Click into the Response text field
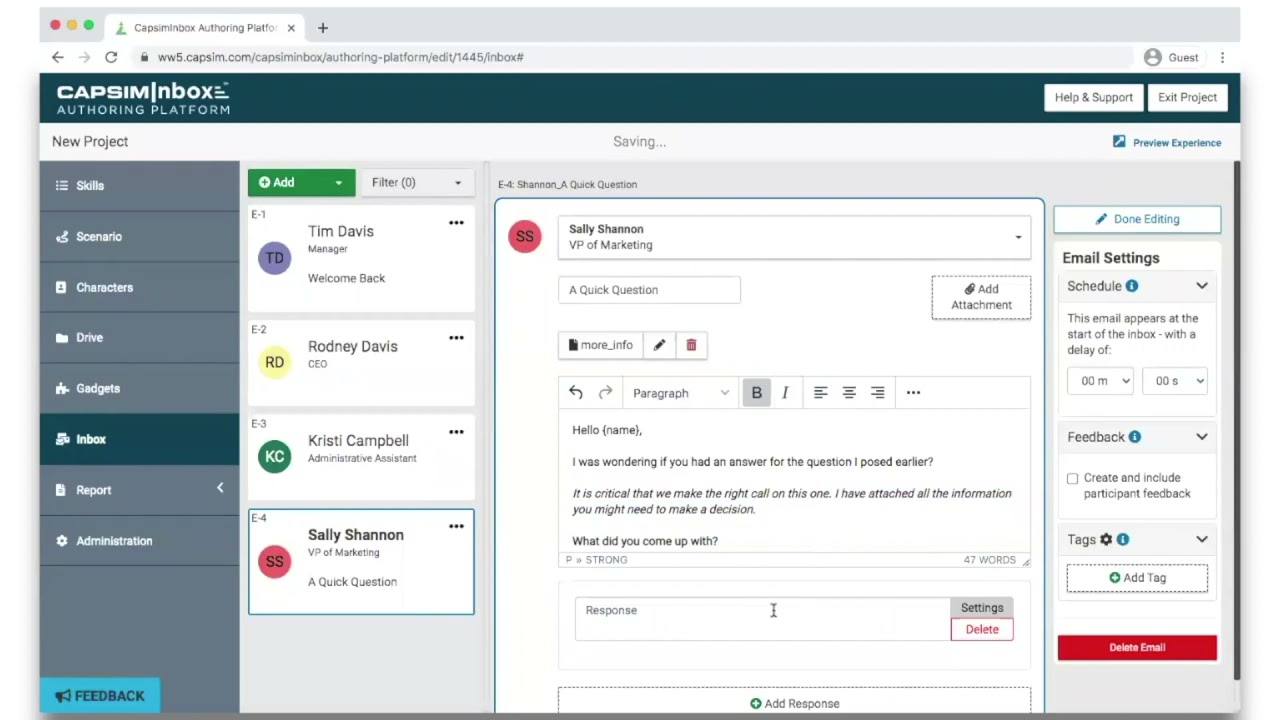The width and height of the screenshot is (1280, 720). (762, 619)
